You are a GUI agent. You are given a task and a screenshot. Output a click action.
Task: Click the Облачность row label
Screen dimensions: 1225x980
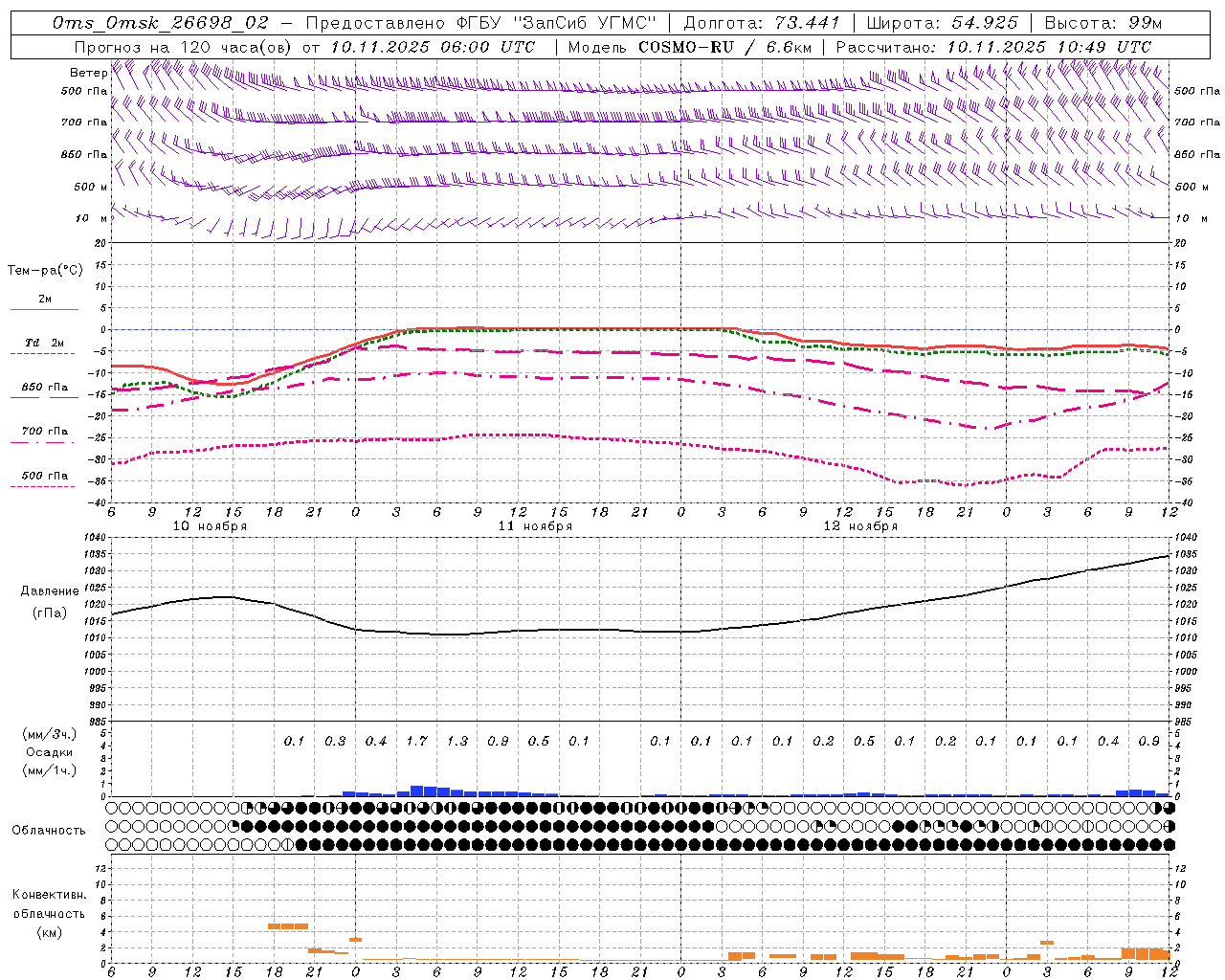tap(49, 830)
